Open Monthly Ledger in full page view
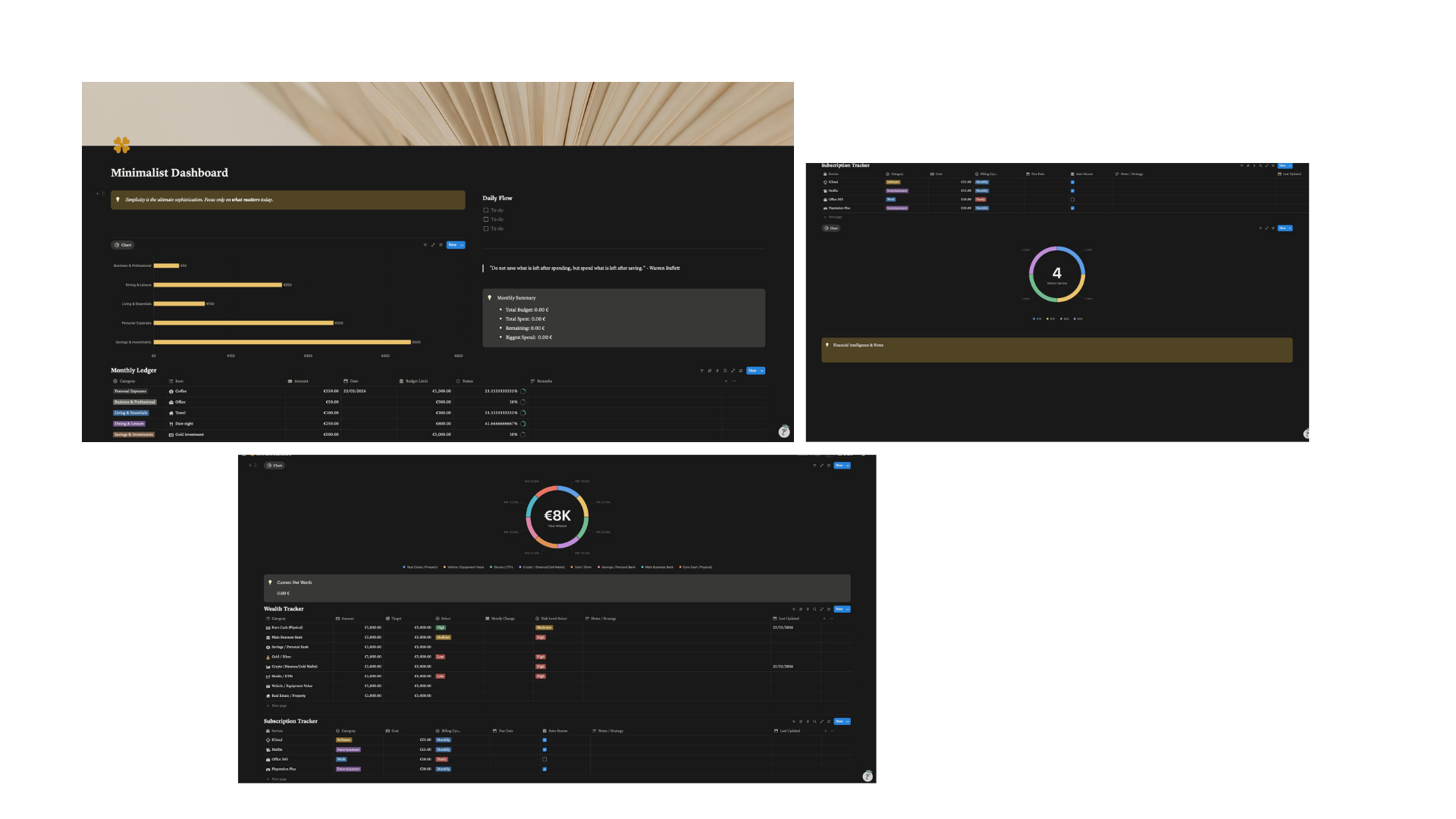Screen dimensions: 1456x819 733,371
